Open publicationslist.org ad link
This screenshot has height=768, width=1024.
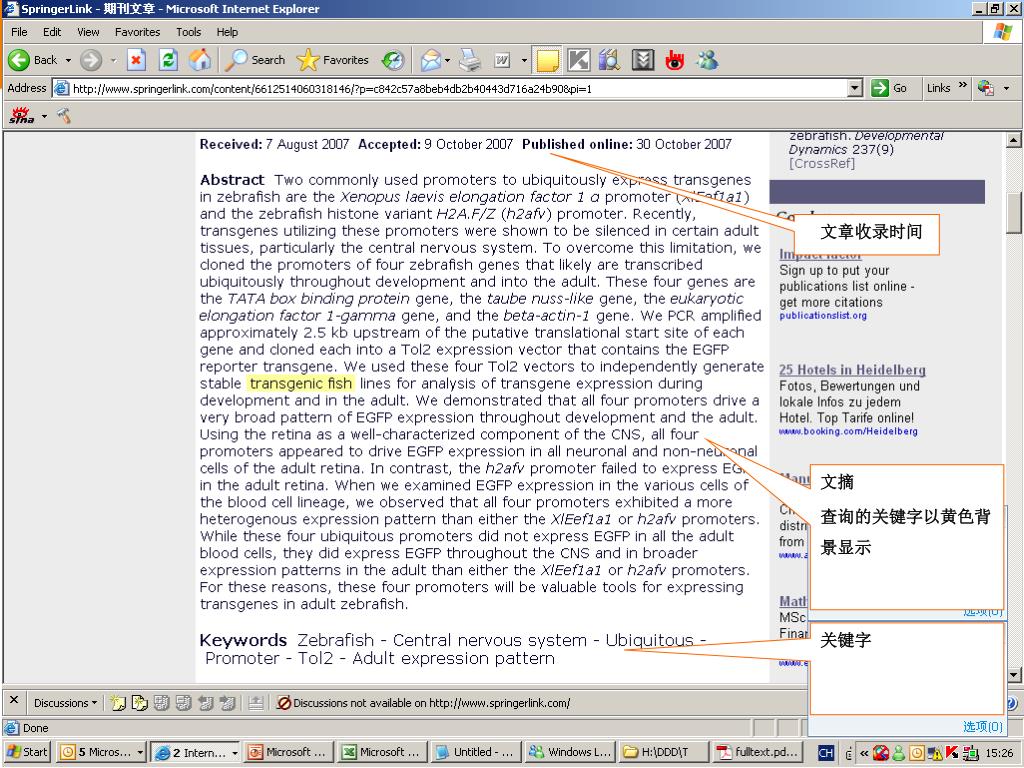pyautogui.click(x=823, y=315)
